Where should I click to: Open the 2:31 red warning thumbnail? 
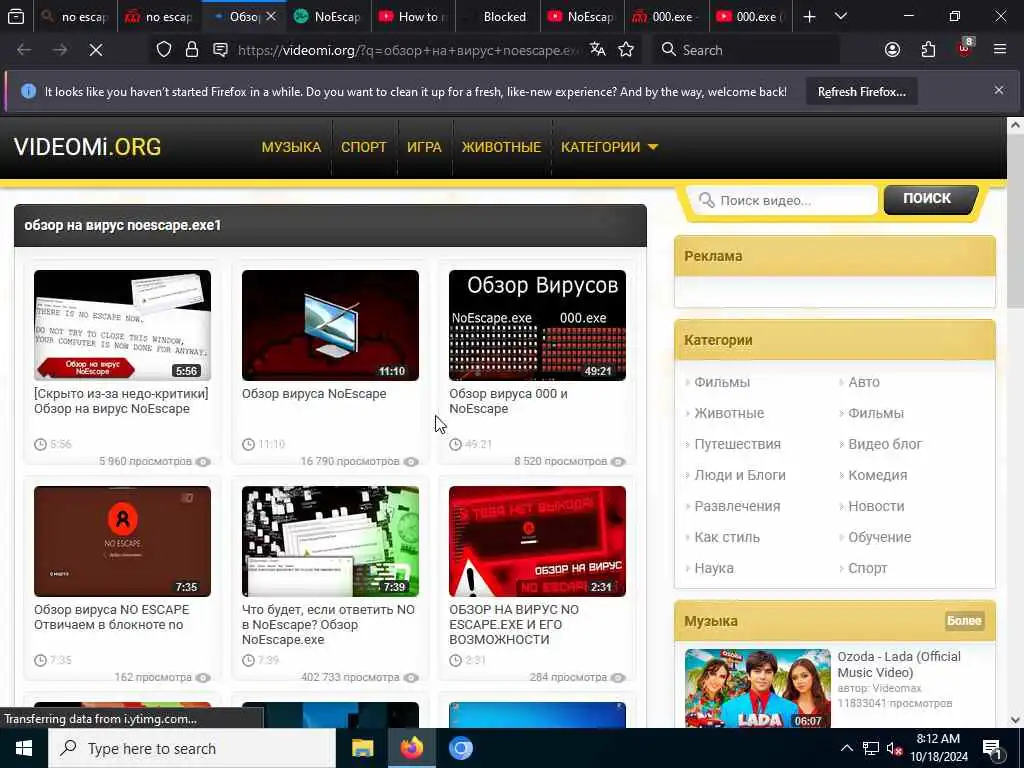click(537, 541)
